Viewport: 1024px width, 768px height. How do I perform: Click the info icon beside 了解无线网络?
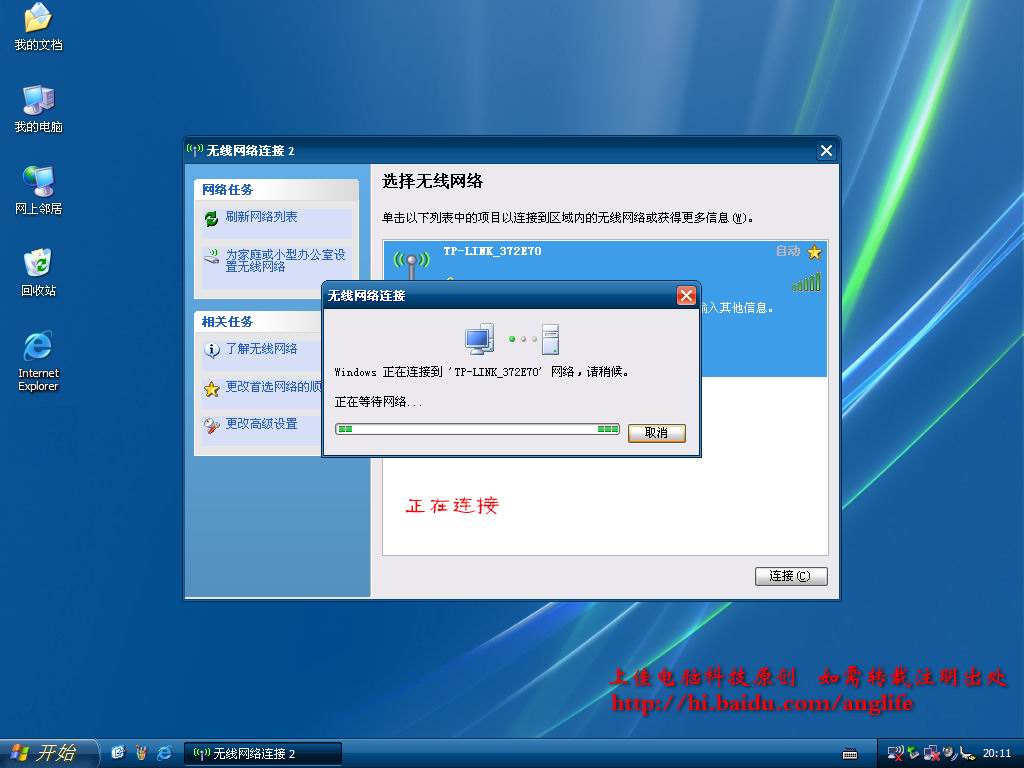tap(212, 350)
